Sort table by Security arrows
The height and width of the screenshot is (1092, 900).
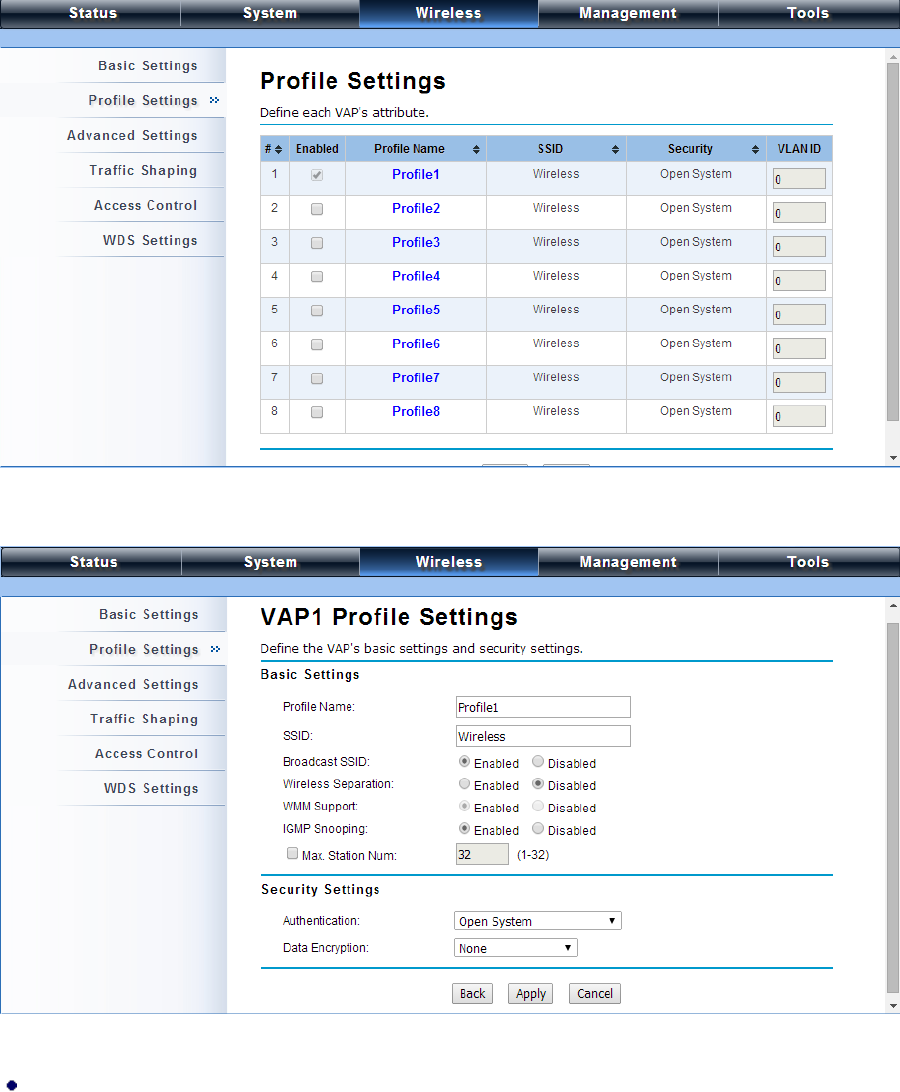[755, 150]
